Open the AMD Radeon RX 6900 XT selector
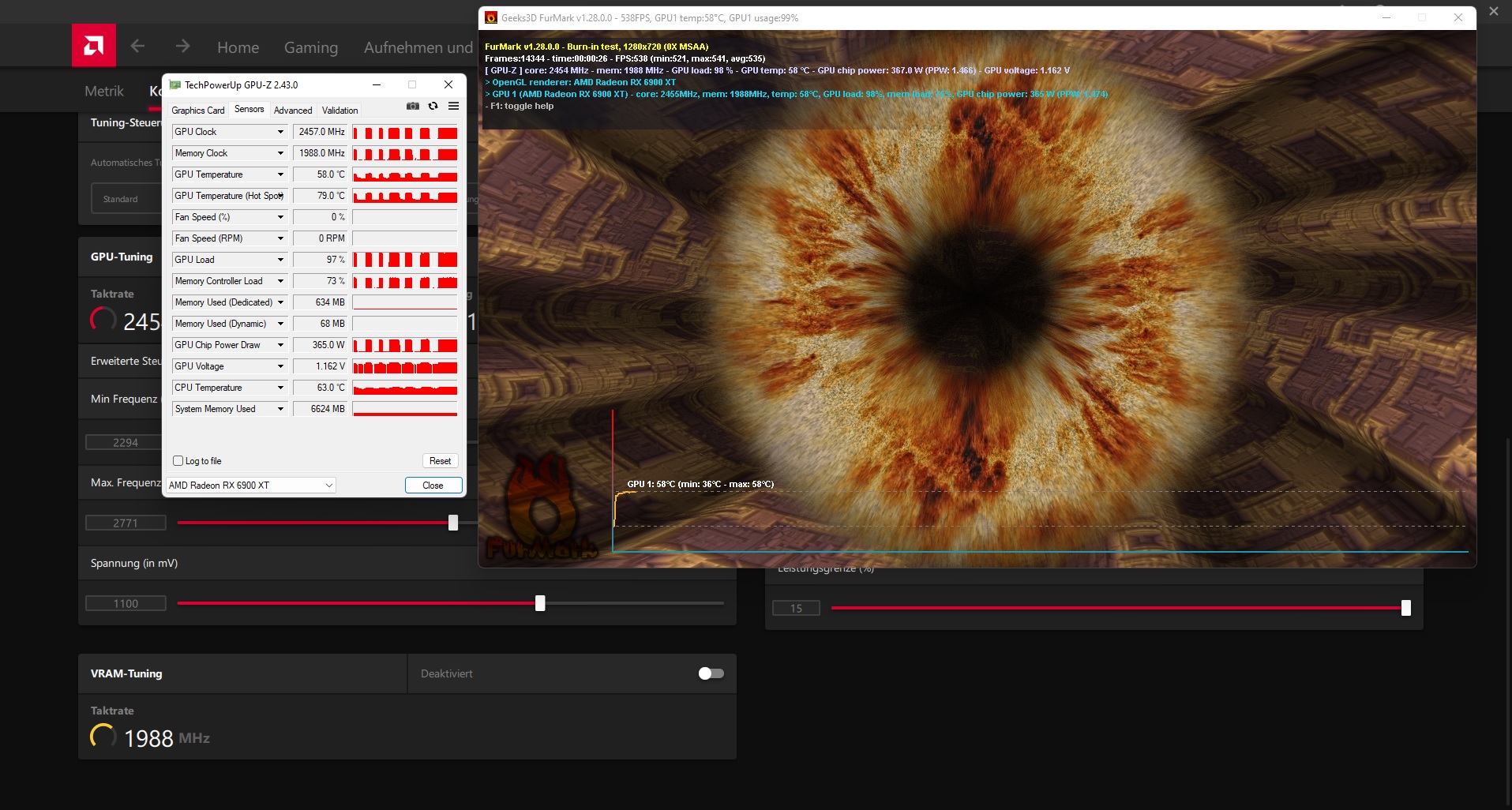1512x810 pixels. pos(251,486)
